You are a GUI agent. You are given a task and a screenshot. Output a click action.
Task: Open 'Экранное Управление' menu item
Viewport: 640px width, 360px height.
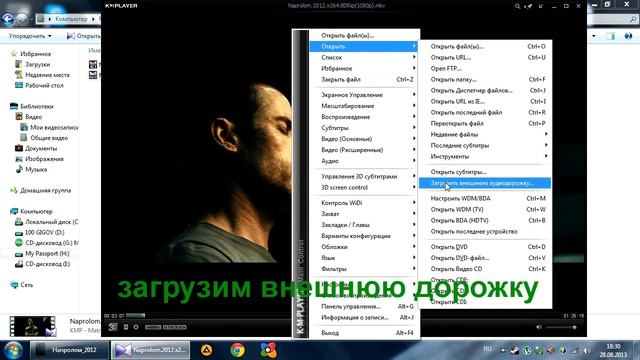[364, 95]
